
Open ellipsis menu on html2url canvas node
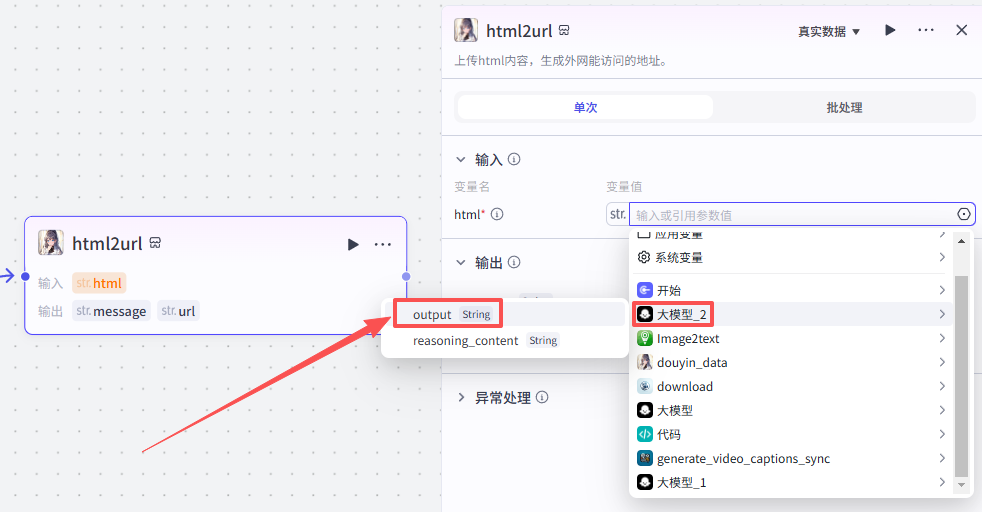point(383,244)
